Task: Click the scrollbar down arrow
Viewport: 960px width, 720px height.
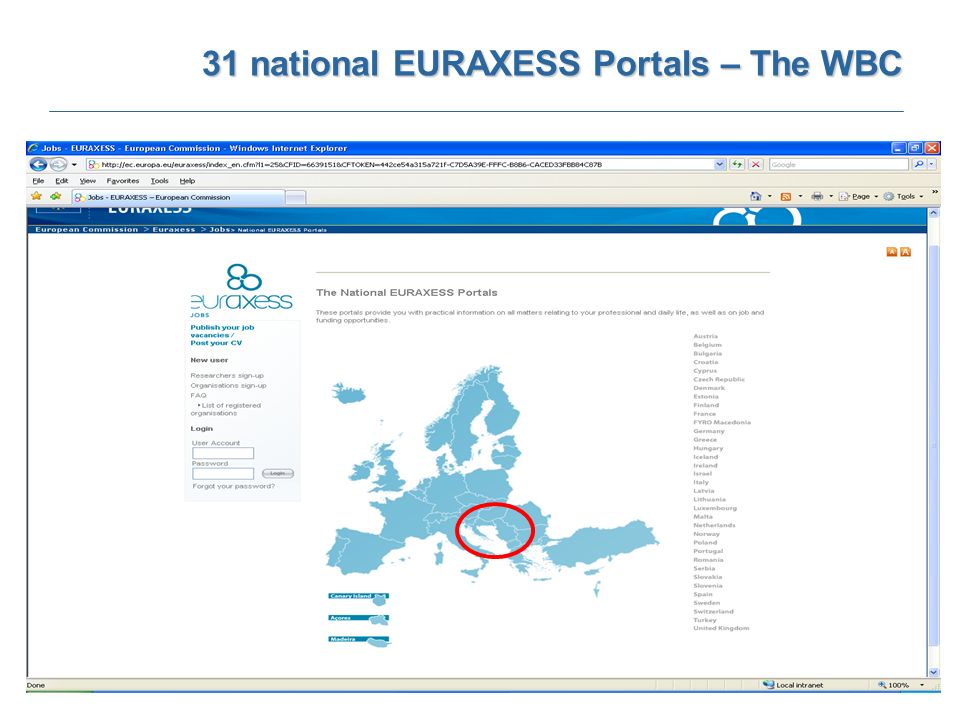Action: coord(934,672)
